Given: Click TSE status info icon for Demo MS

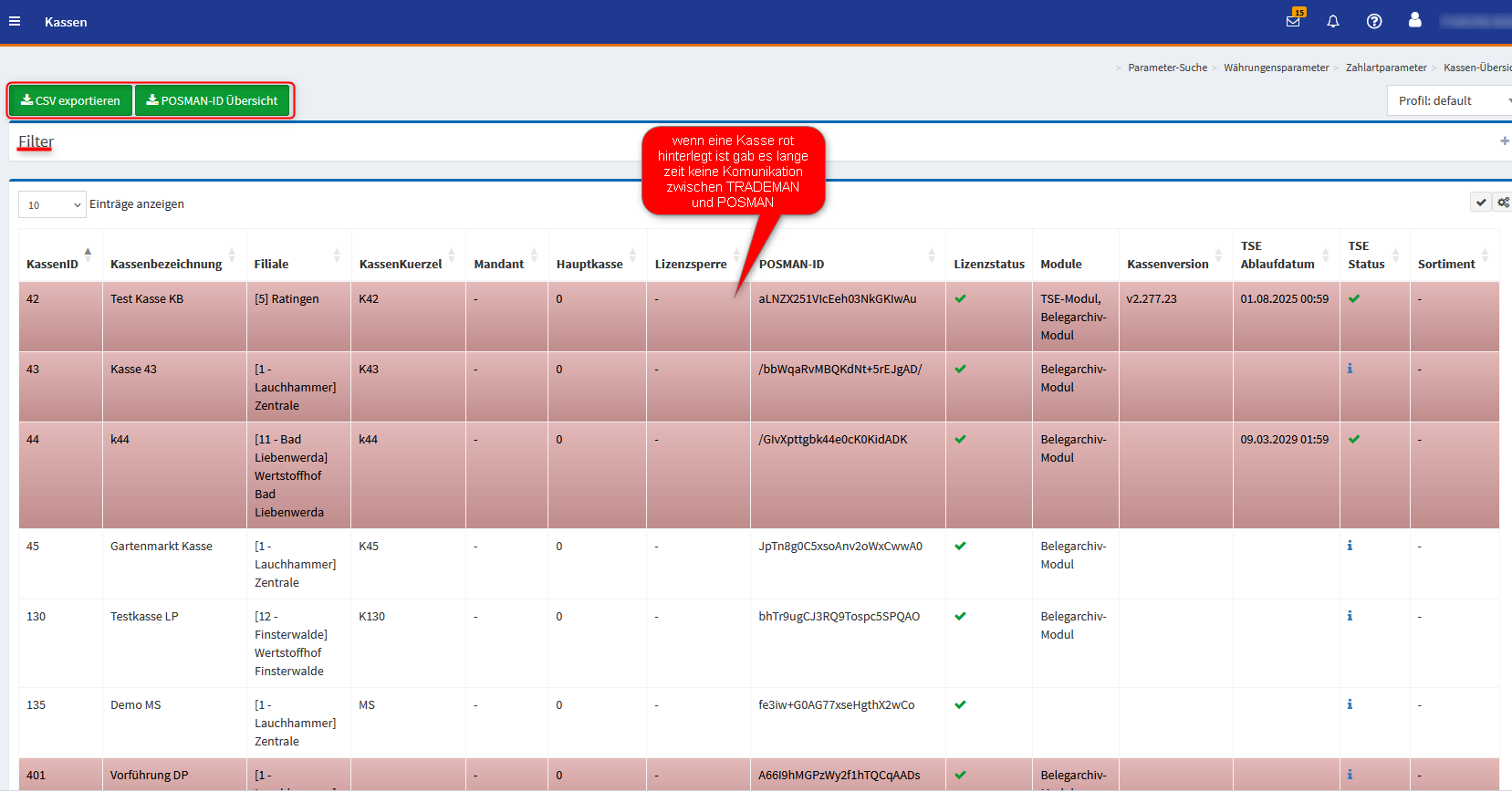Looking at the screenshot, I should click(x=1350, y=704).
